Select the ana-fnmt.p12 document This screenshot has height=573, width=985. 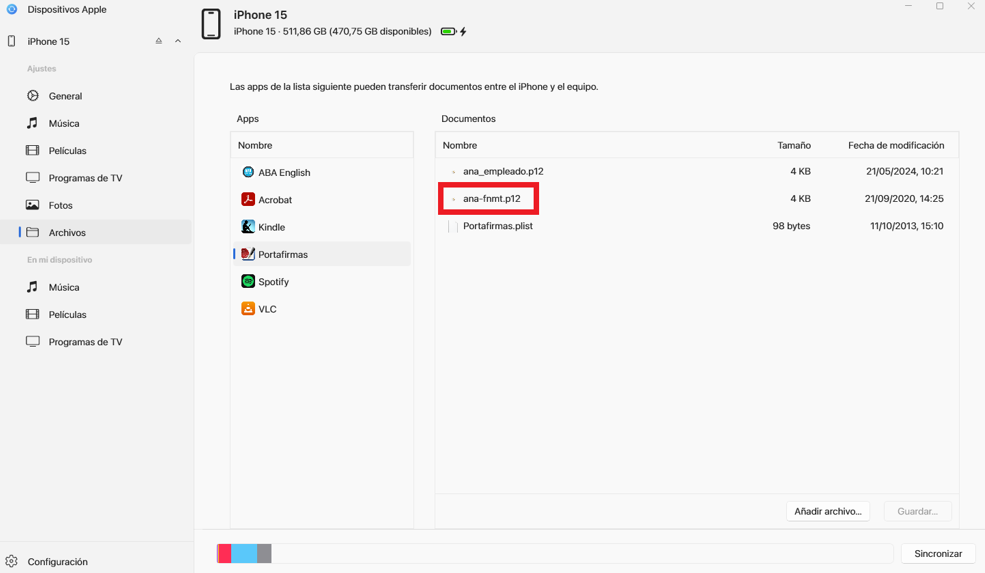pos(492,199)
